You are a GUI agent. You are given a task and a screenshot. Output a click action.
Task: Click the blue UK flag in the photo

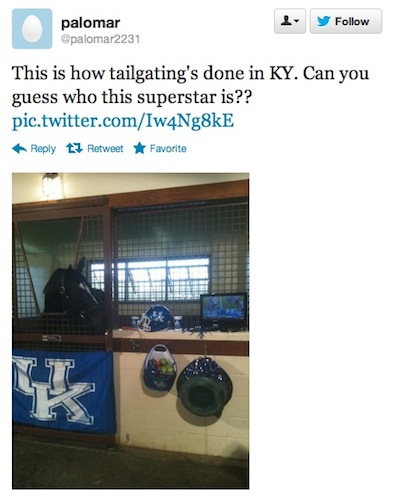(63, 391)
